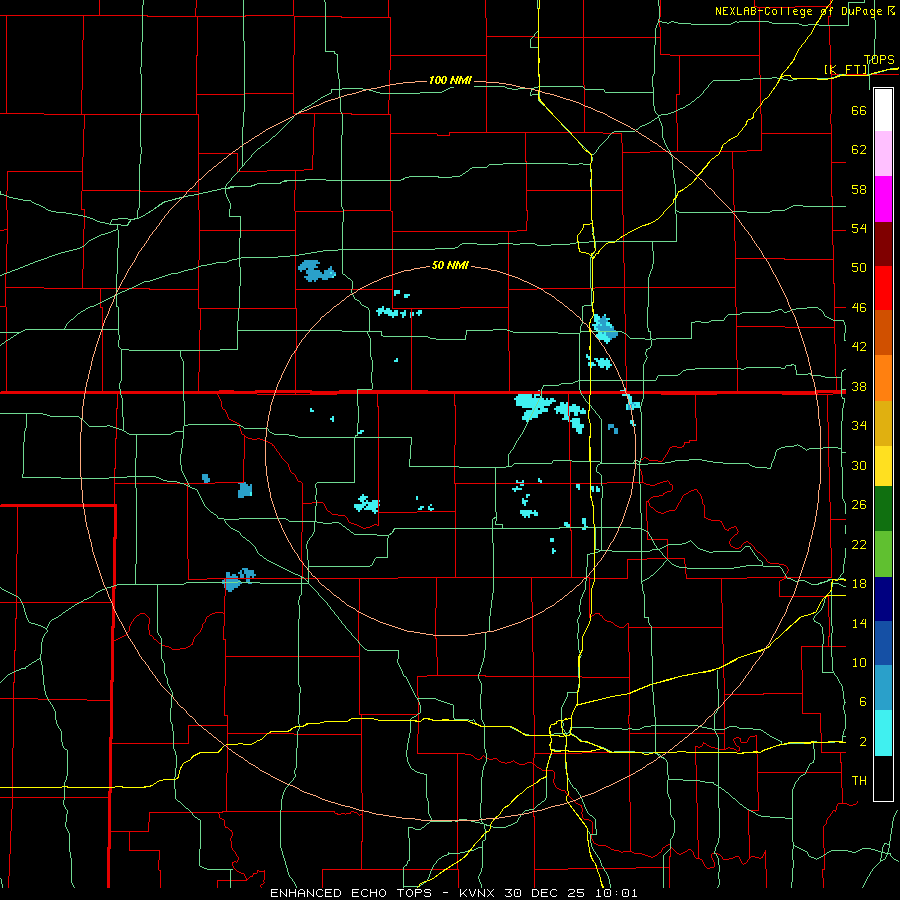The height and width of the screenshot is (900, 900).
Task: Select the black TH legend swatch
Action: pos(883,778)
